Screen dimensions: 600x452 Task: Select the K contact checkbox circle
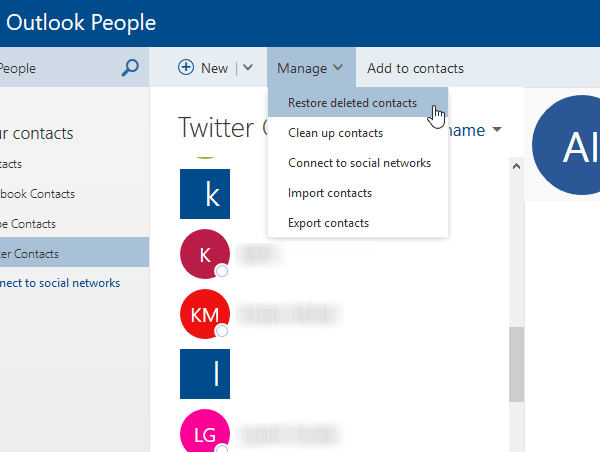click(222, 271)
